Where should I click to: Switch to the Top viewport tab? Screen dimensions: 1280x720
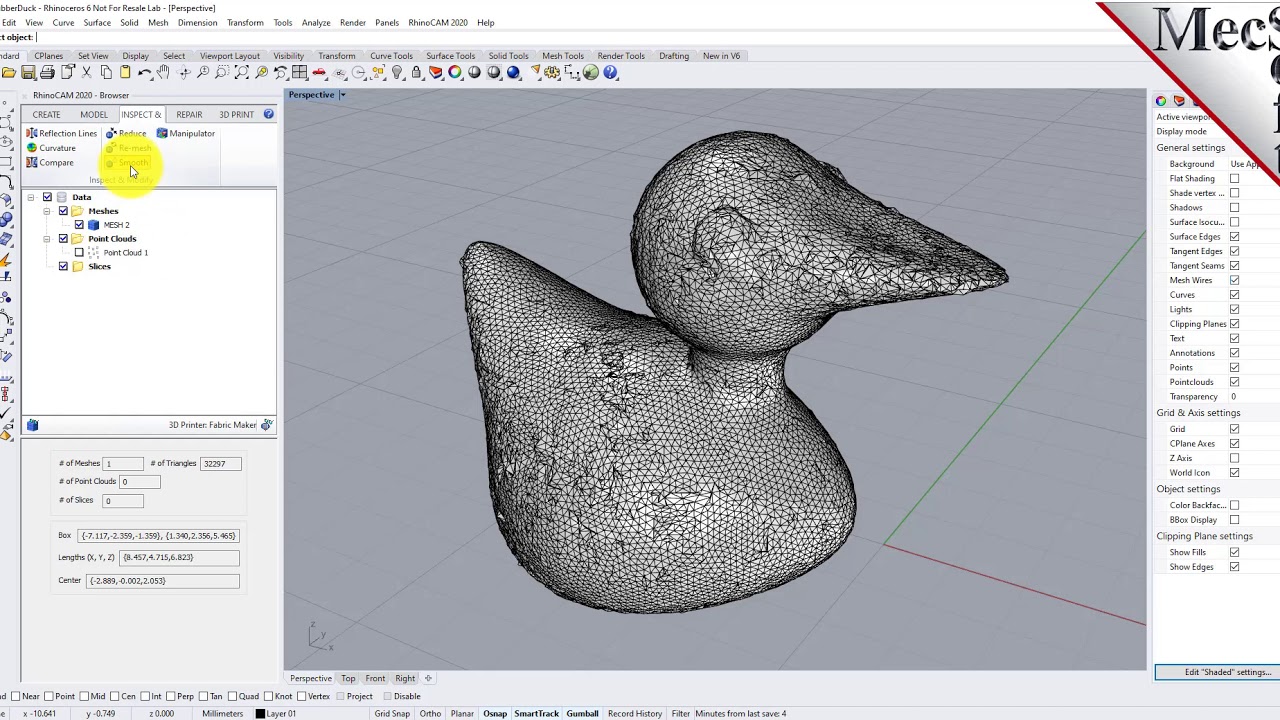pyautogui.click(x=348, y=678)
